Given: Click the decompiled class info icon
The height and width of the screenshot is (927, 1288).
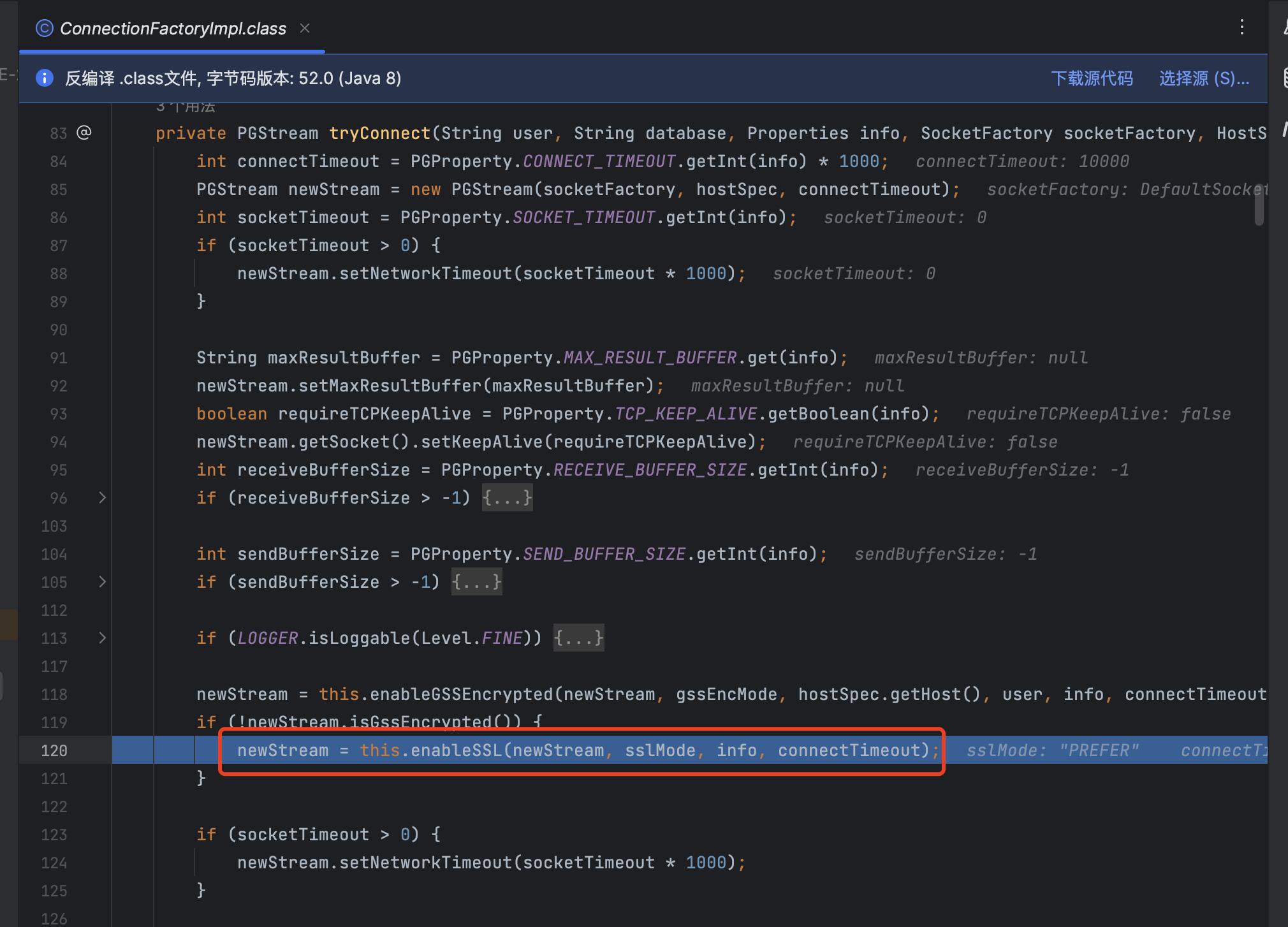Looking at the screenshot, I should pos(44,78).
